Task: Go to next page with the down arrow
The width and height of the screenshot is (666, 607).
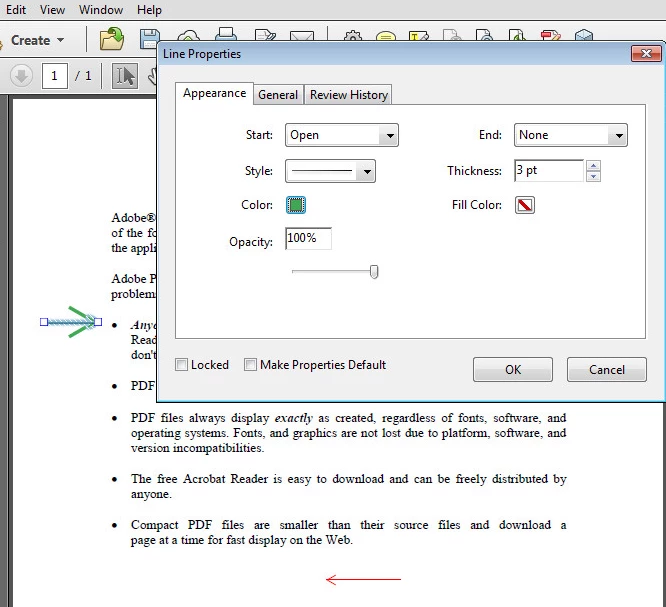Action: [x=21, y=76]
